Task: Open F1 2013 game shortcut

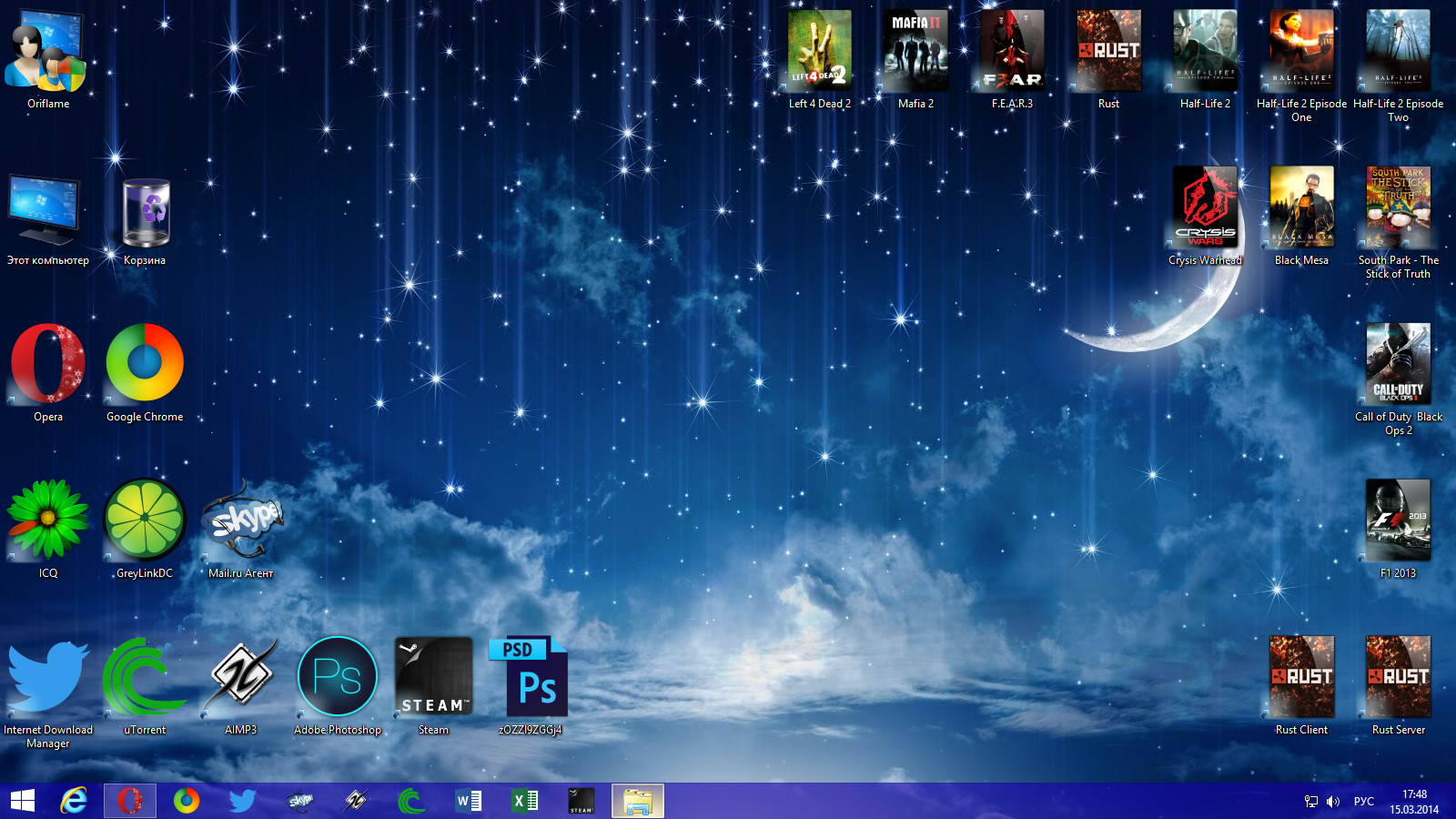Action: 1399,531
